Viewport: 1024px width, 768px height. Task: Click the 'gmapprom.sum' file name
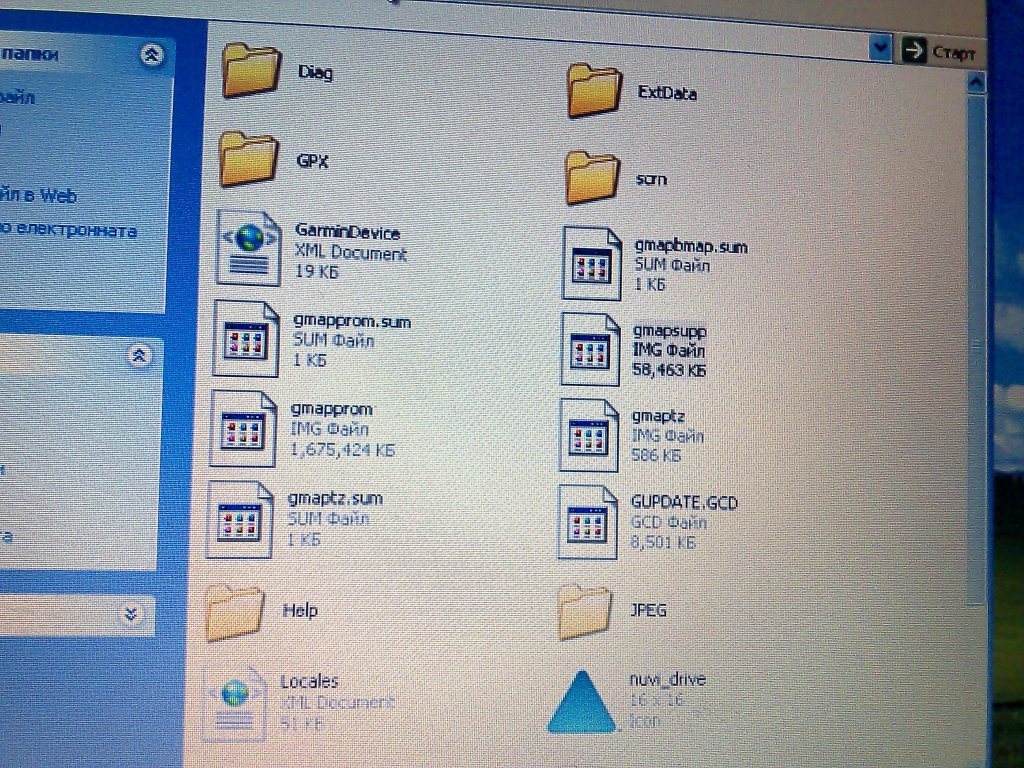pos(352,321)
